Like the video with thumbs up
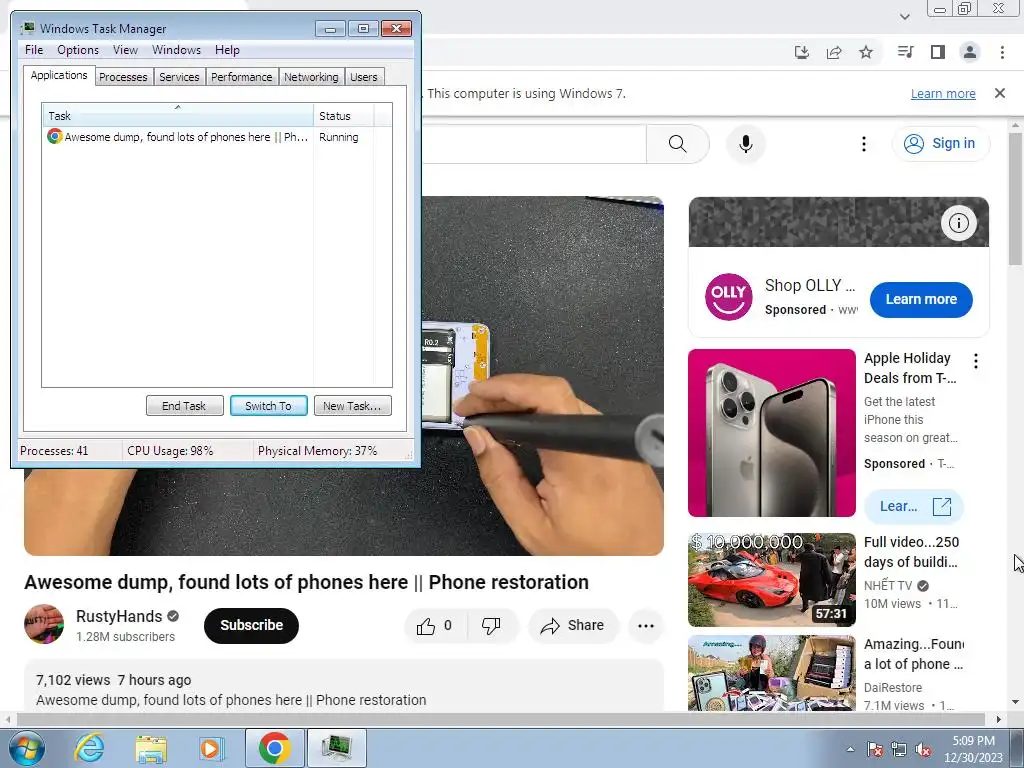The height and width of the screenshot is (768, 1024). [x=434, y=626]
